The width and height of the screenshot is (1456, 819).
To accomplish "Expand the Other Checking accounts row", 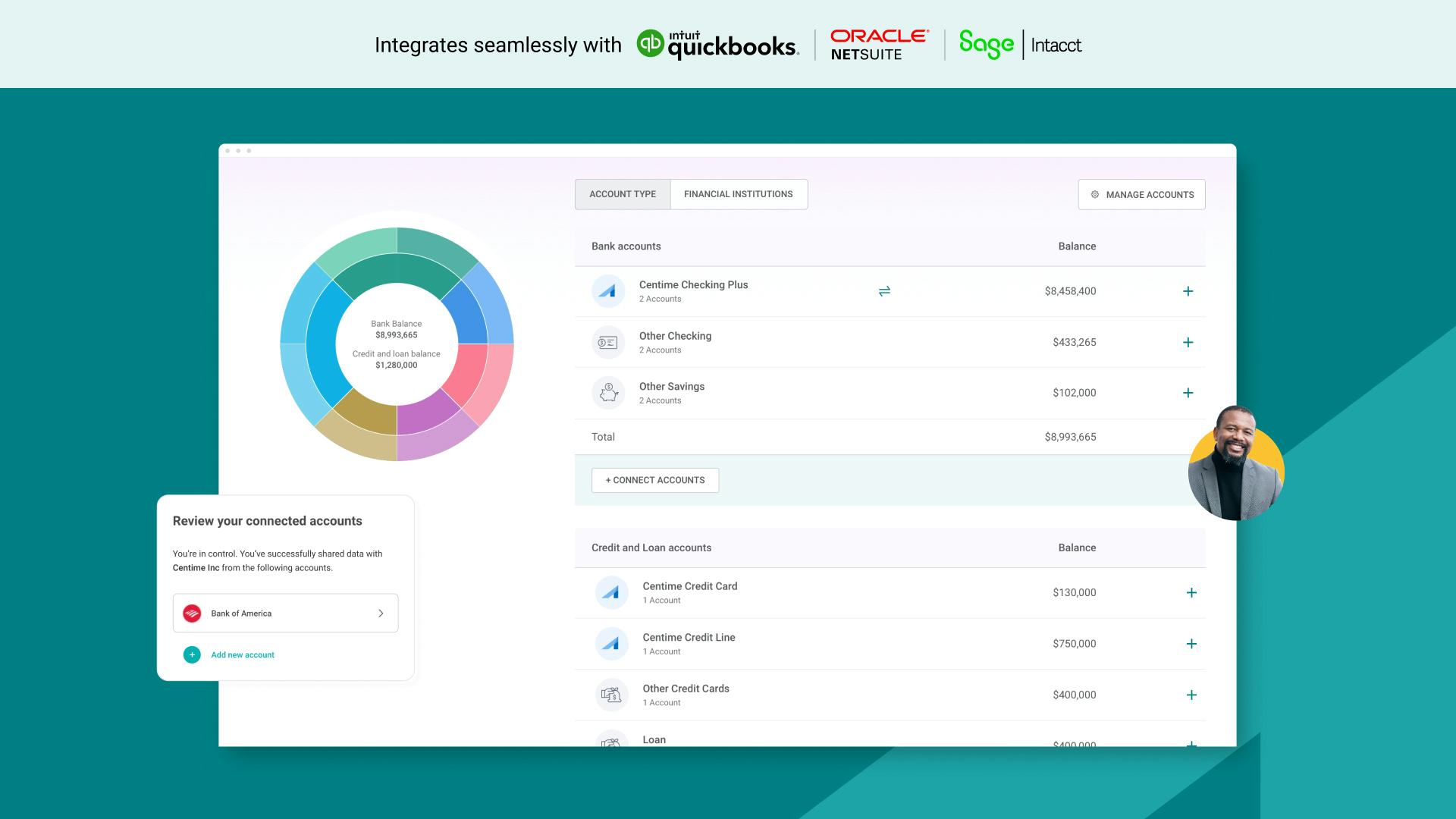I will 1188,343.
